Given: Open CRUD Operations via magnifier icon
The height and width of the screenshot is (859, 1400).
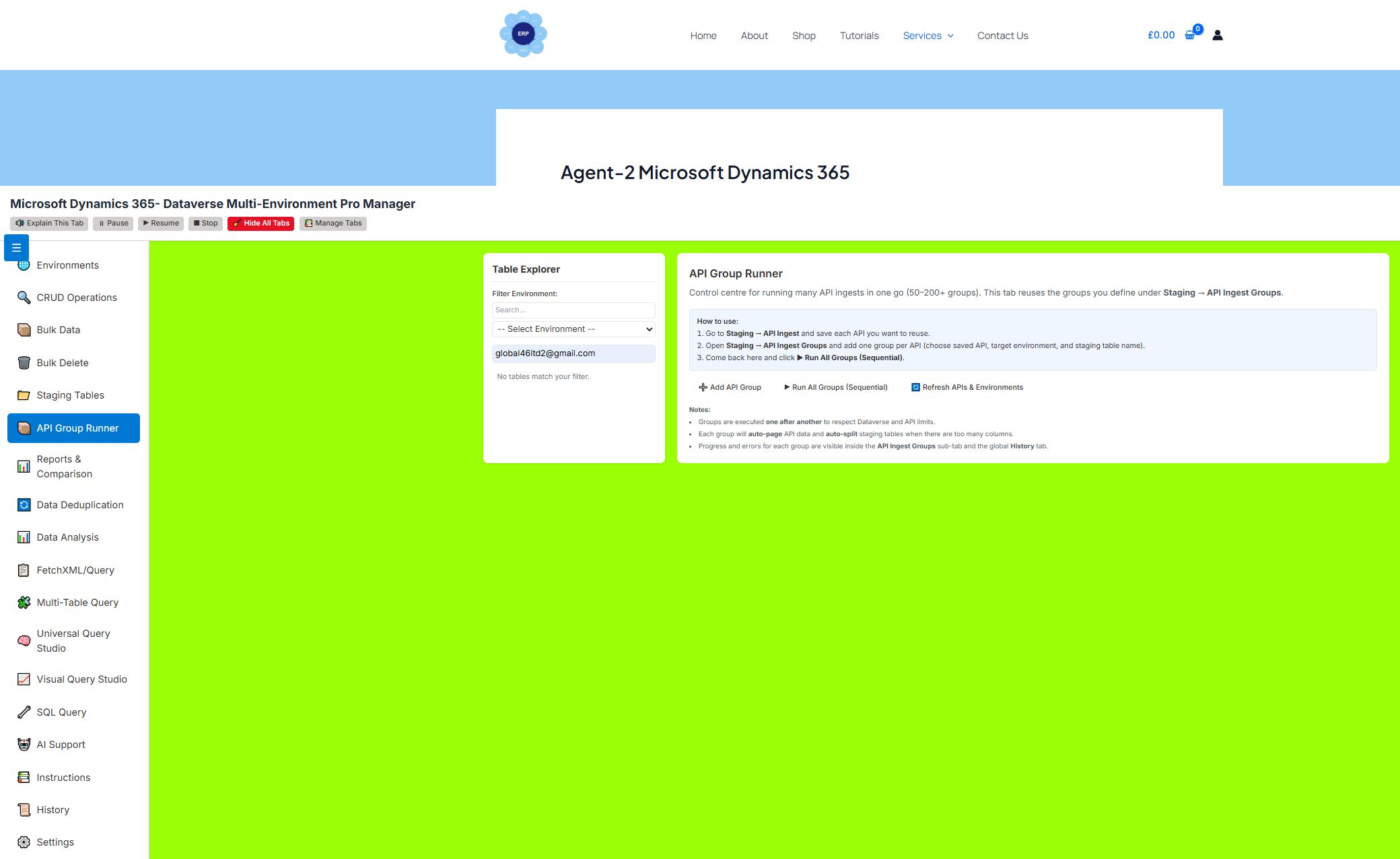Looking at the screenshot, I should [x=24, y=297].
